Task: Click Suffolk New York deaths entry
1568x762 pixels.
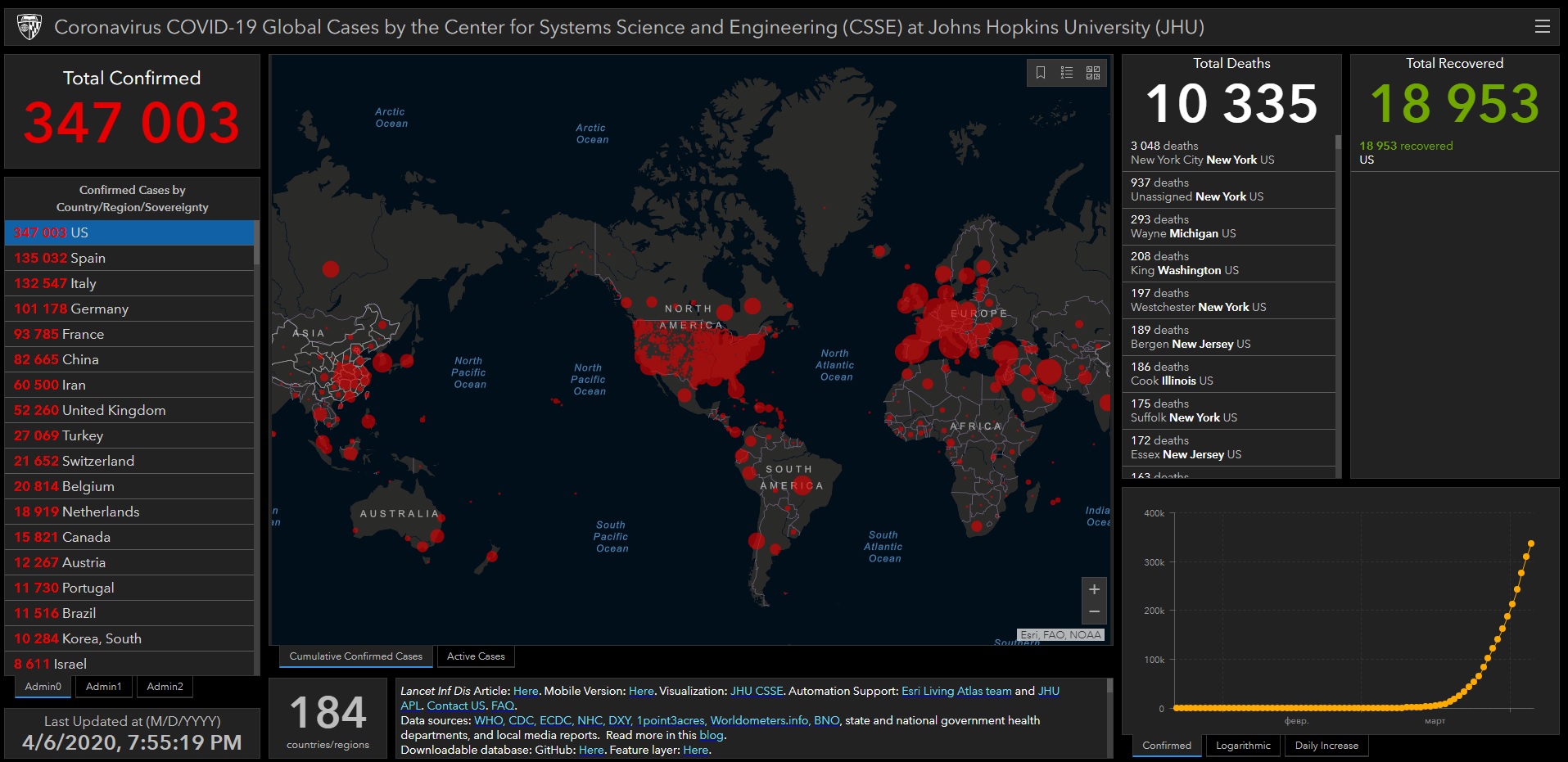Action: pyautogui.click(x=1228, y=411)
